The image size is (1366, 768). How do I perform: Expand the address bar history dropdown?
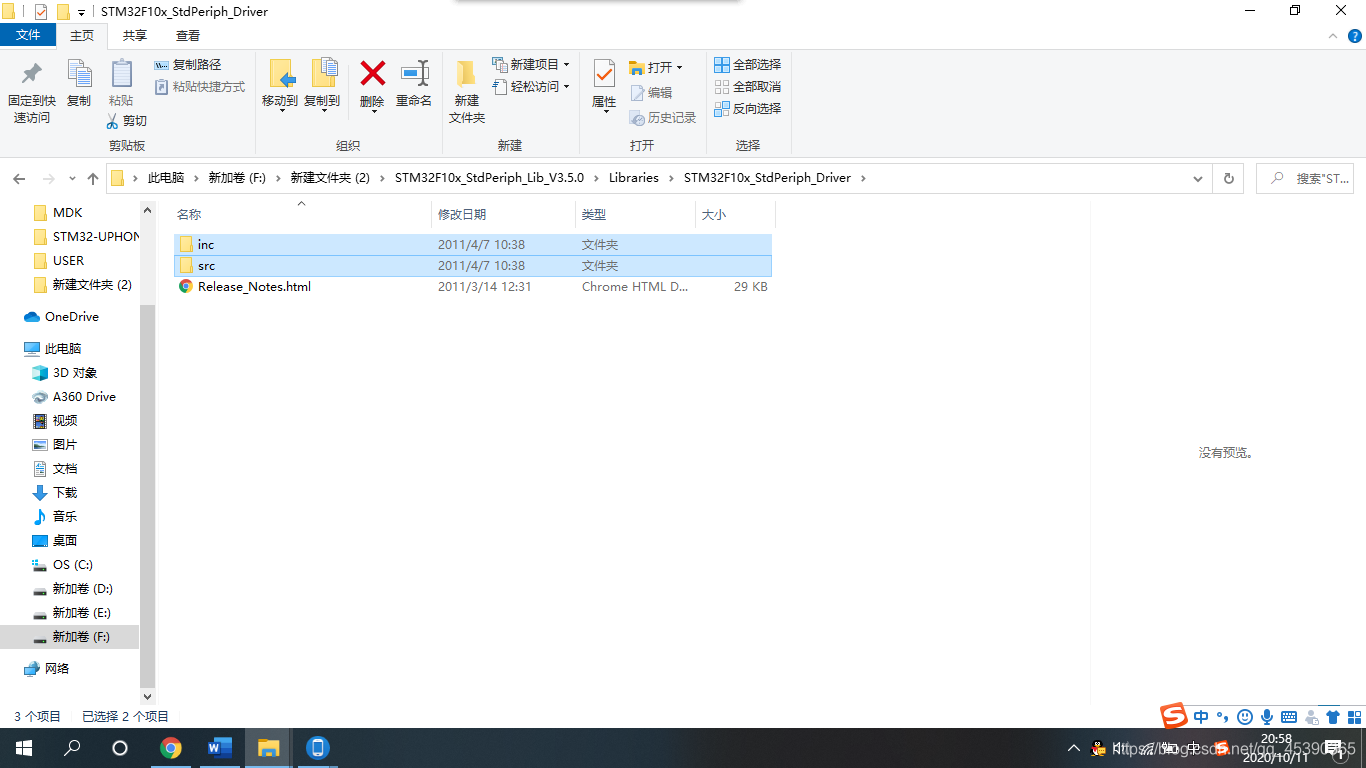[1198, 179]
